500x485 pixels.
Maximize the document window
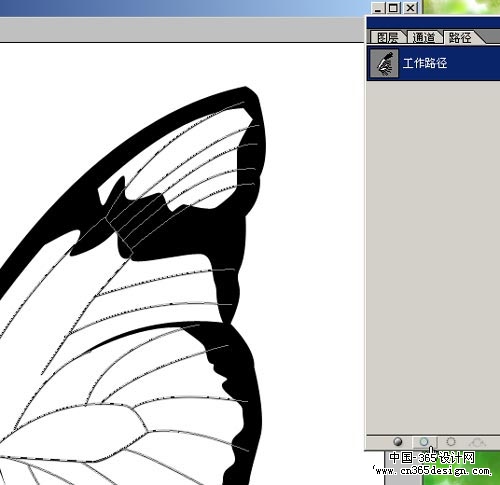point(394,8)
